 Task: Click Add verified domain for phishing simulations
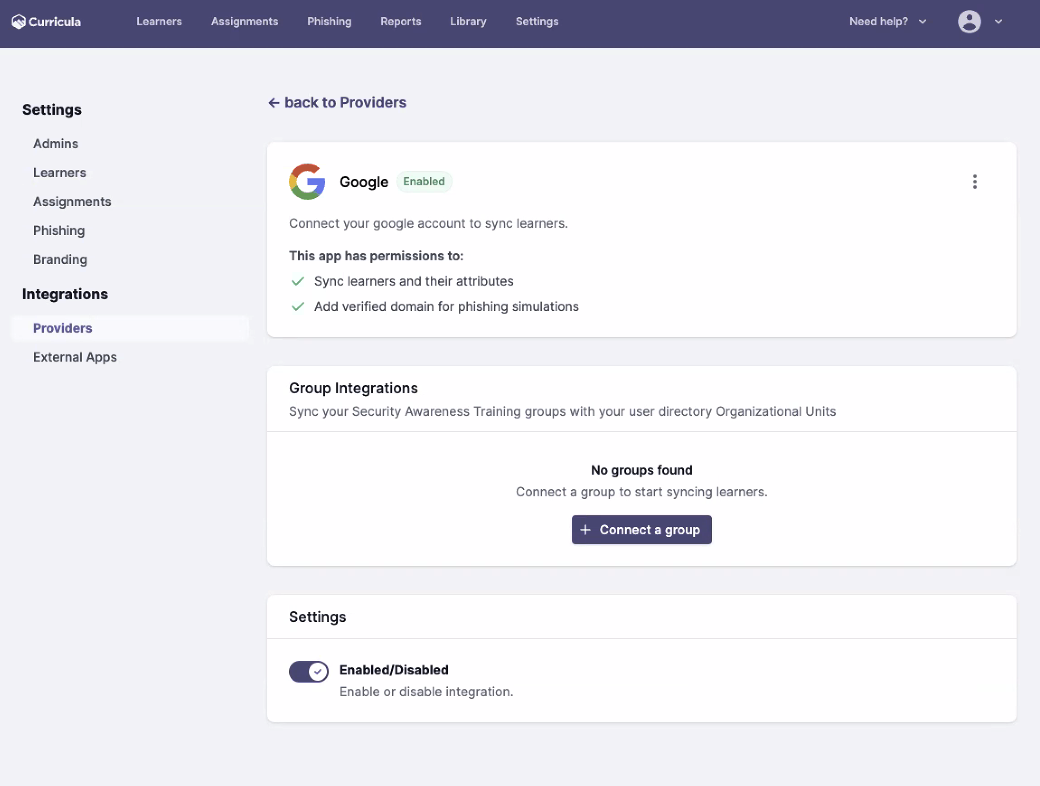[446, 306]
